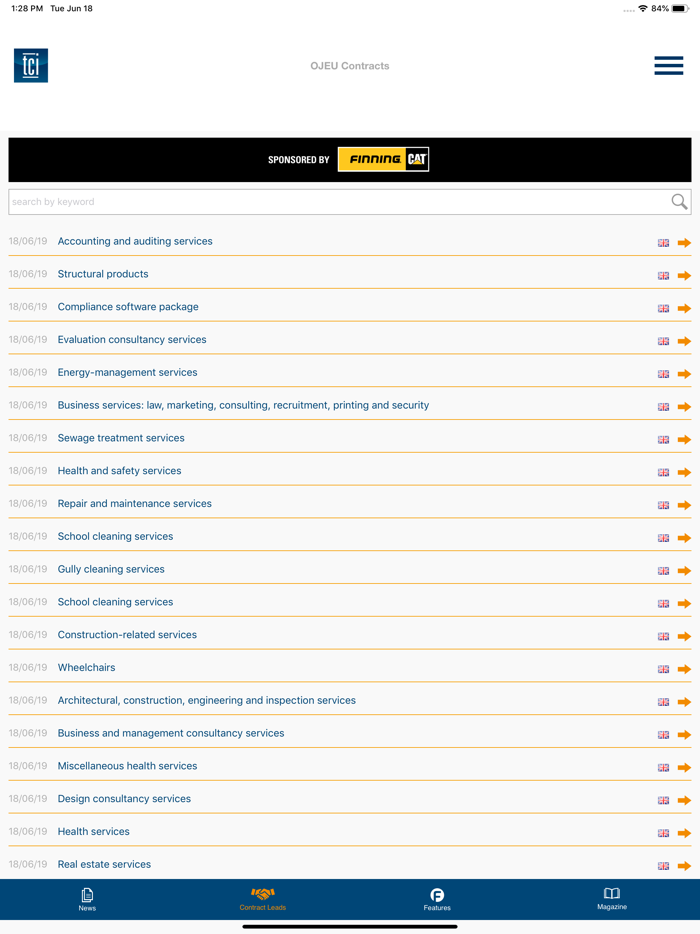
Task: Tap UK flag for Gully cleaning services row
Action: click(x=663, y=571)
